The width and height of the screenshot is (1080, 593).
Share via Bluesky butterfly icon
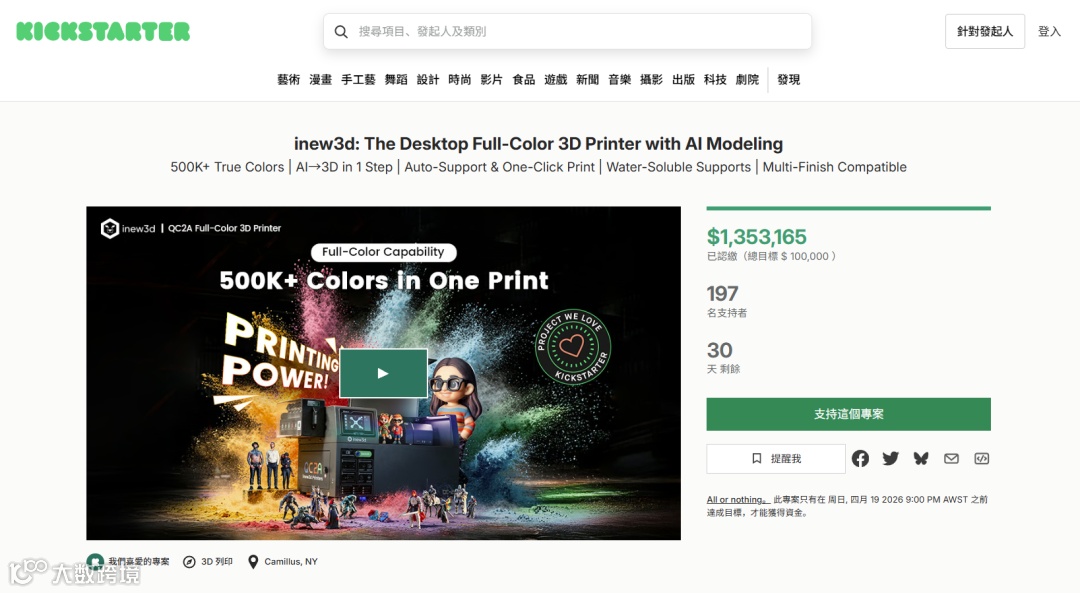[x=921, y=459]
